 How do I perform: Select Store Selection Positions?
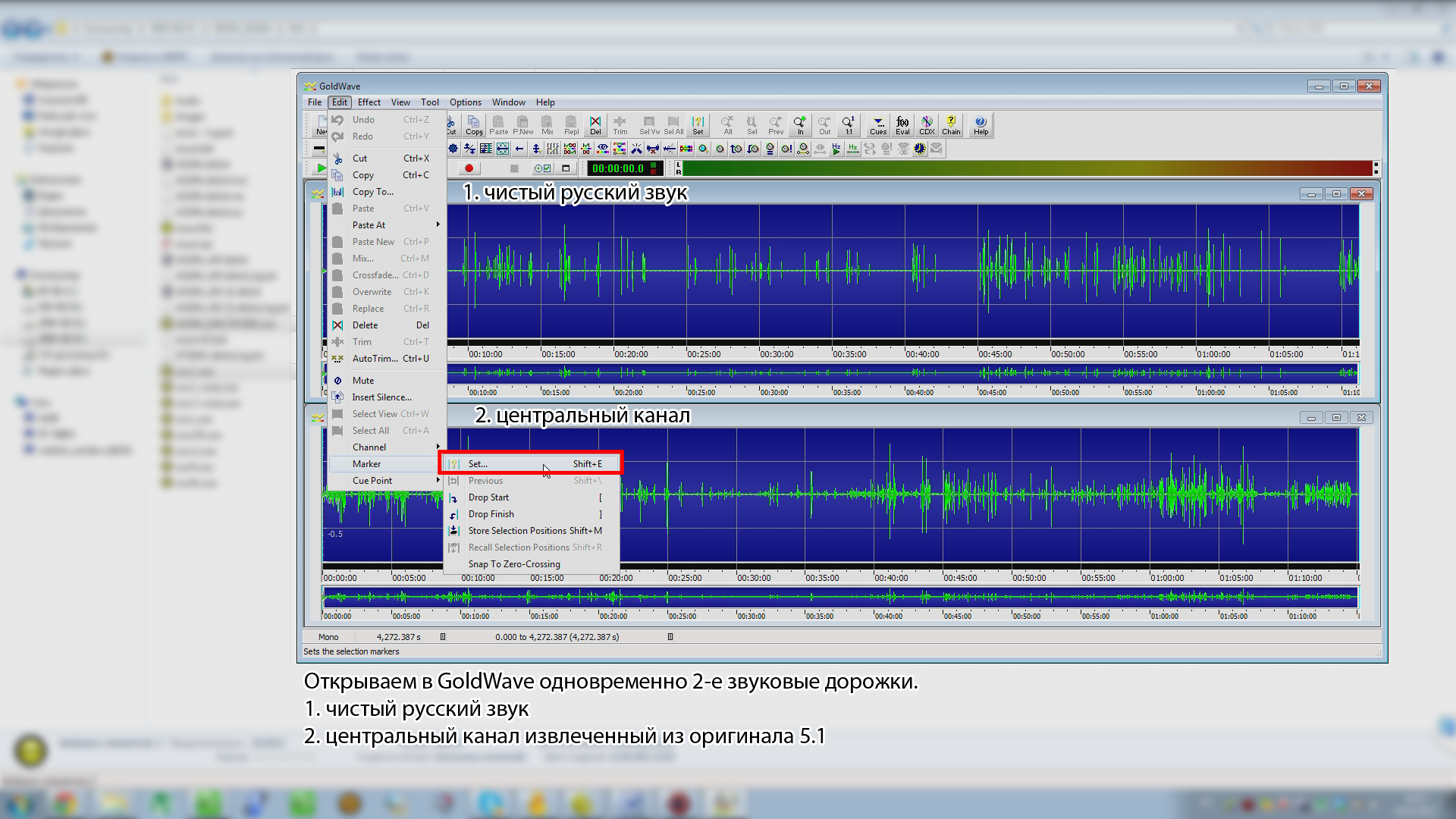tap(532, 531)
